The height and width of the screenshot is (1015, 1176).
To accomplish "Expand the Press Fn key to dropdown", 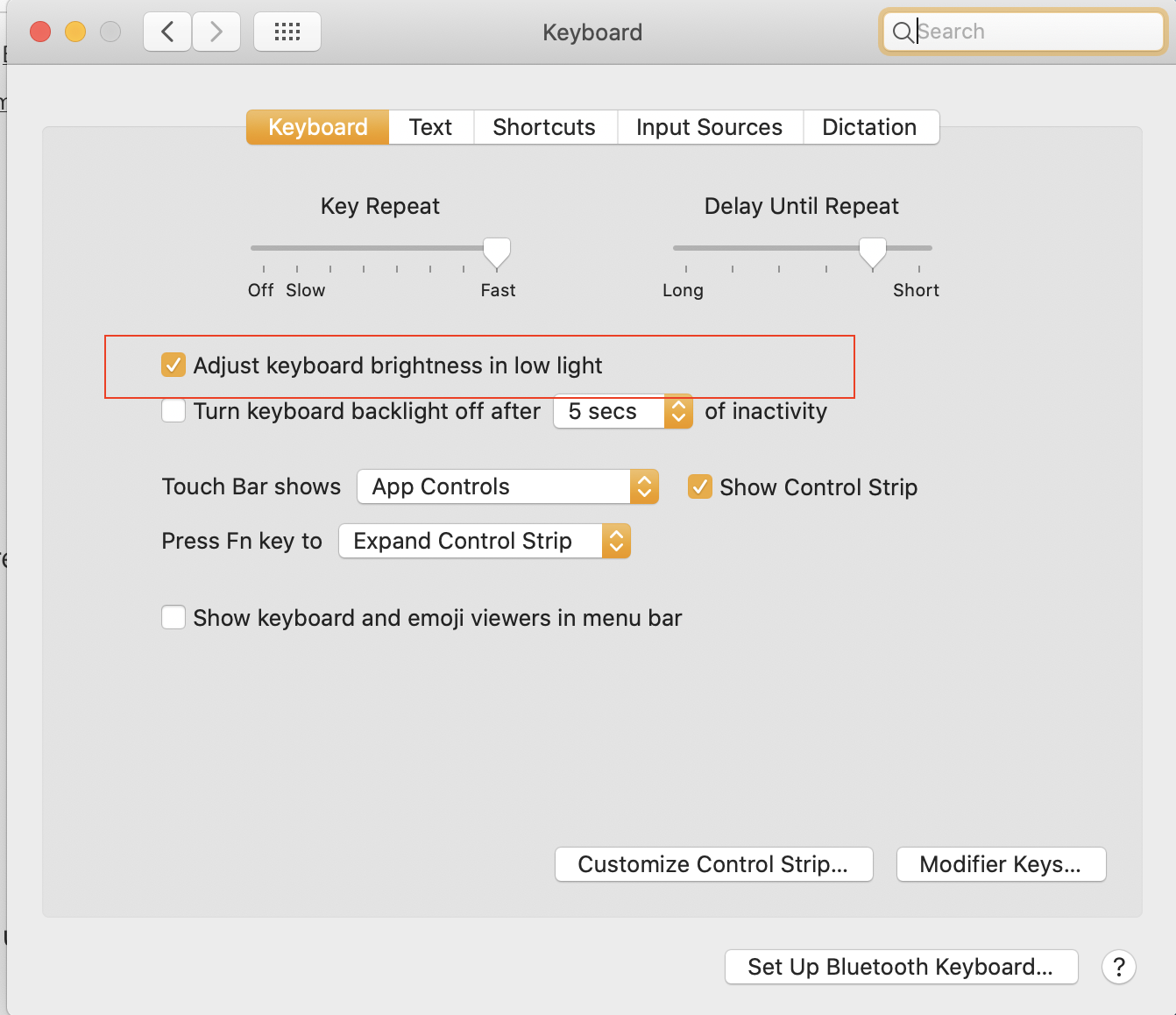I will pos(484,541).
